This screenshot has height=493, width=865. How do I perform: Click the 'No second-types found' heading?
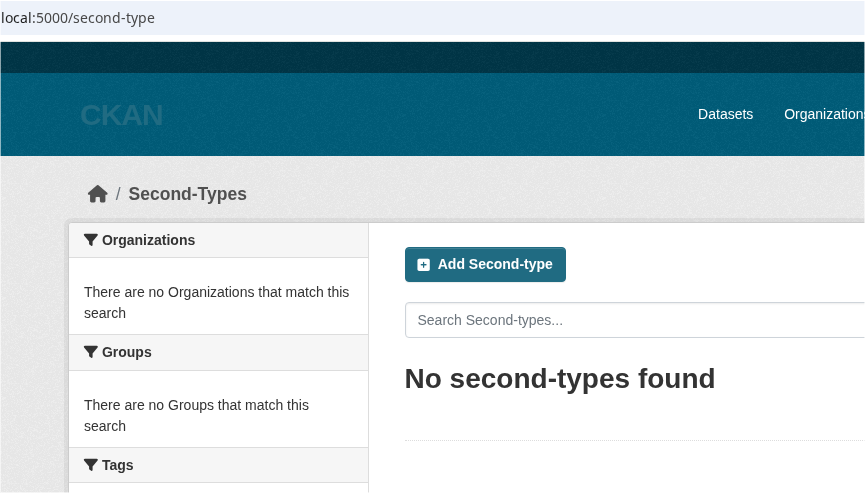click(x=559, y=378)
